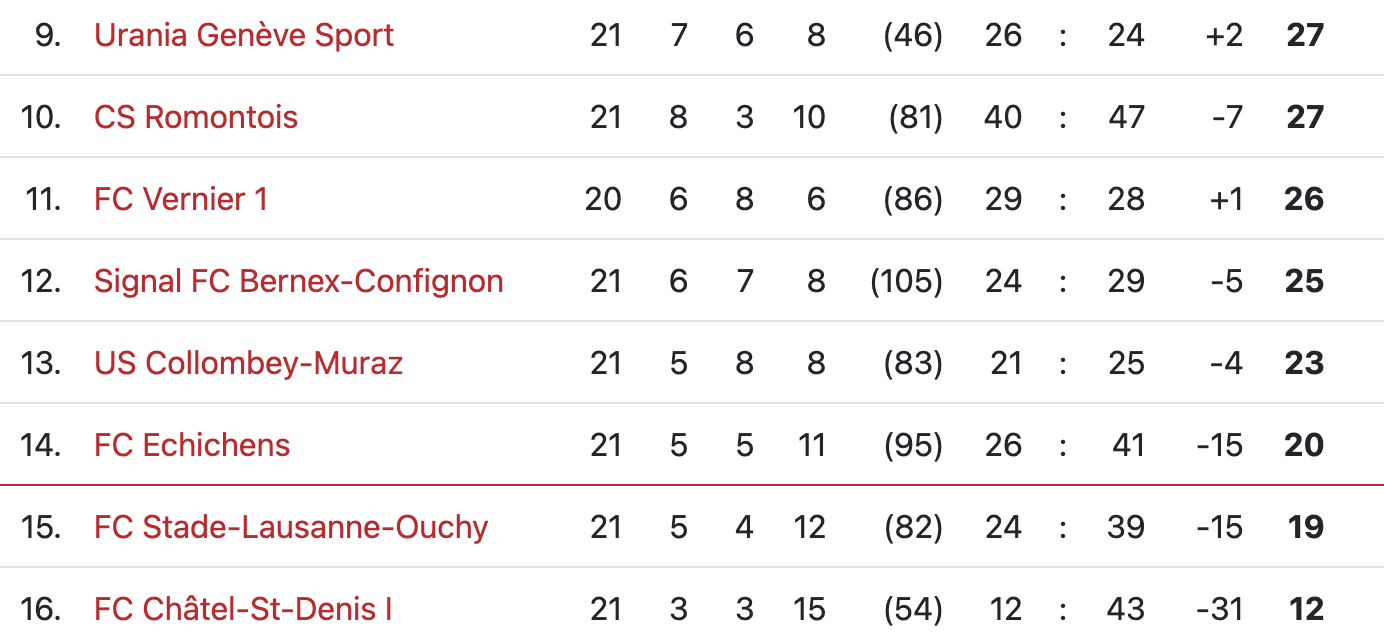Click rank number 16 in the table
The width and height of the screenshot is (1384, 644).
tap(41, 609)
